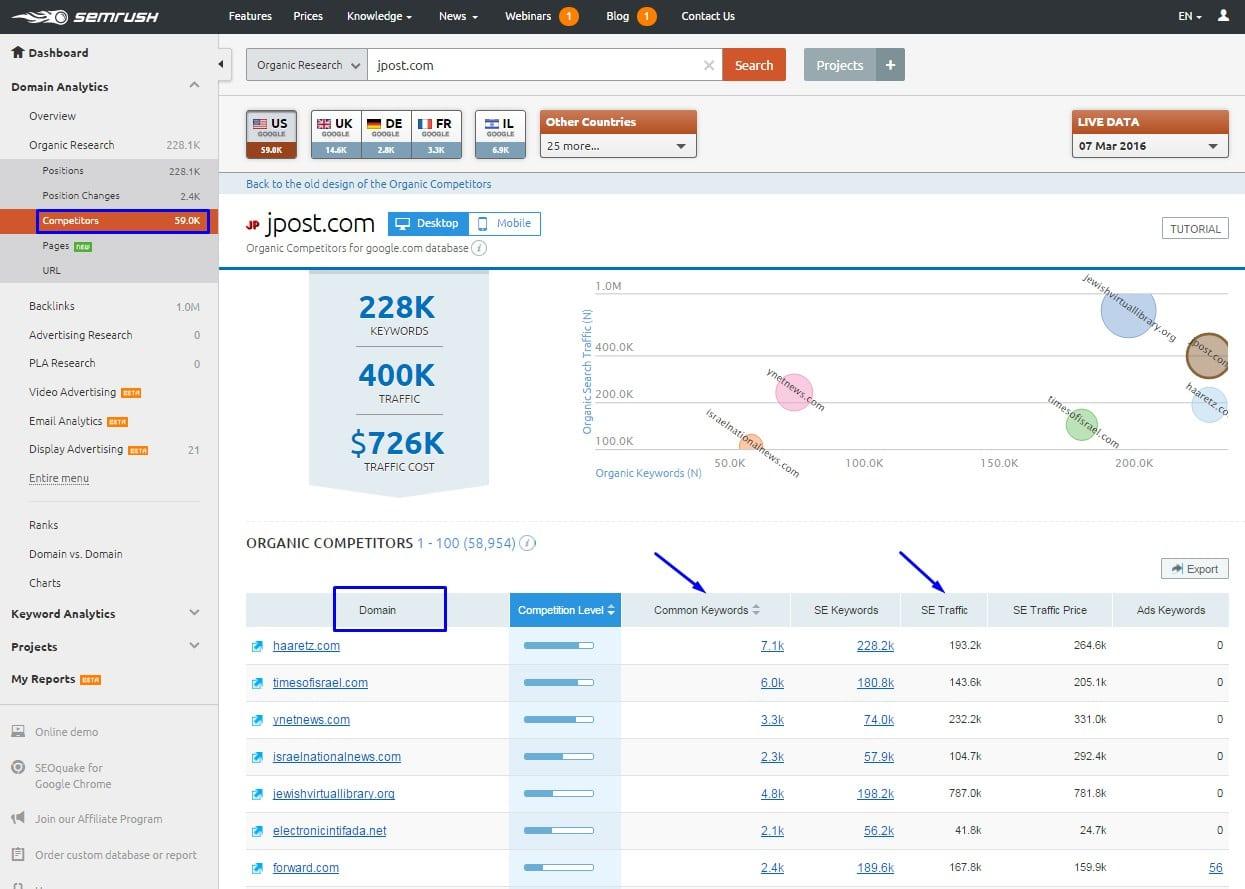Open the user account icon
Image resolution: width=1245 pixels, height=889 pixels.
[x=1223, y=16]
